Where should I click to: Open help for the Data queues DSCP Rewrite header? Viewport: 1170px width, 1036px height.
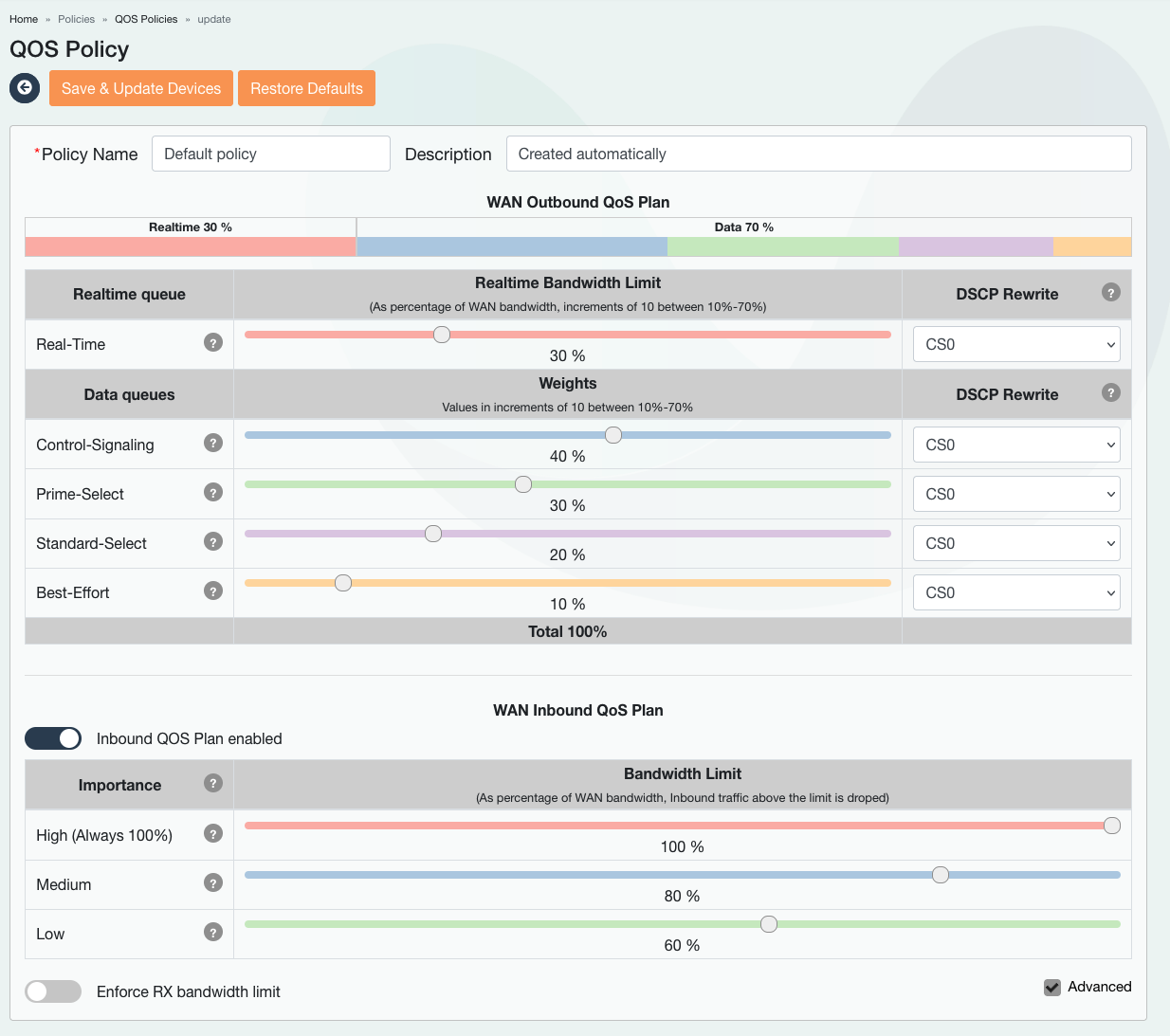[x=1111, y=392]
